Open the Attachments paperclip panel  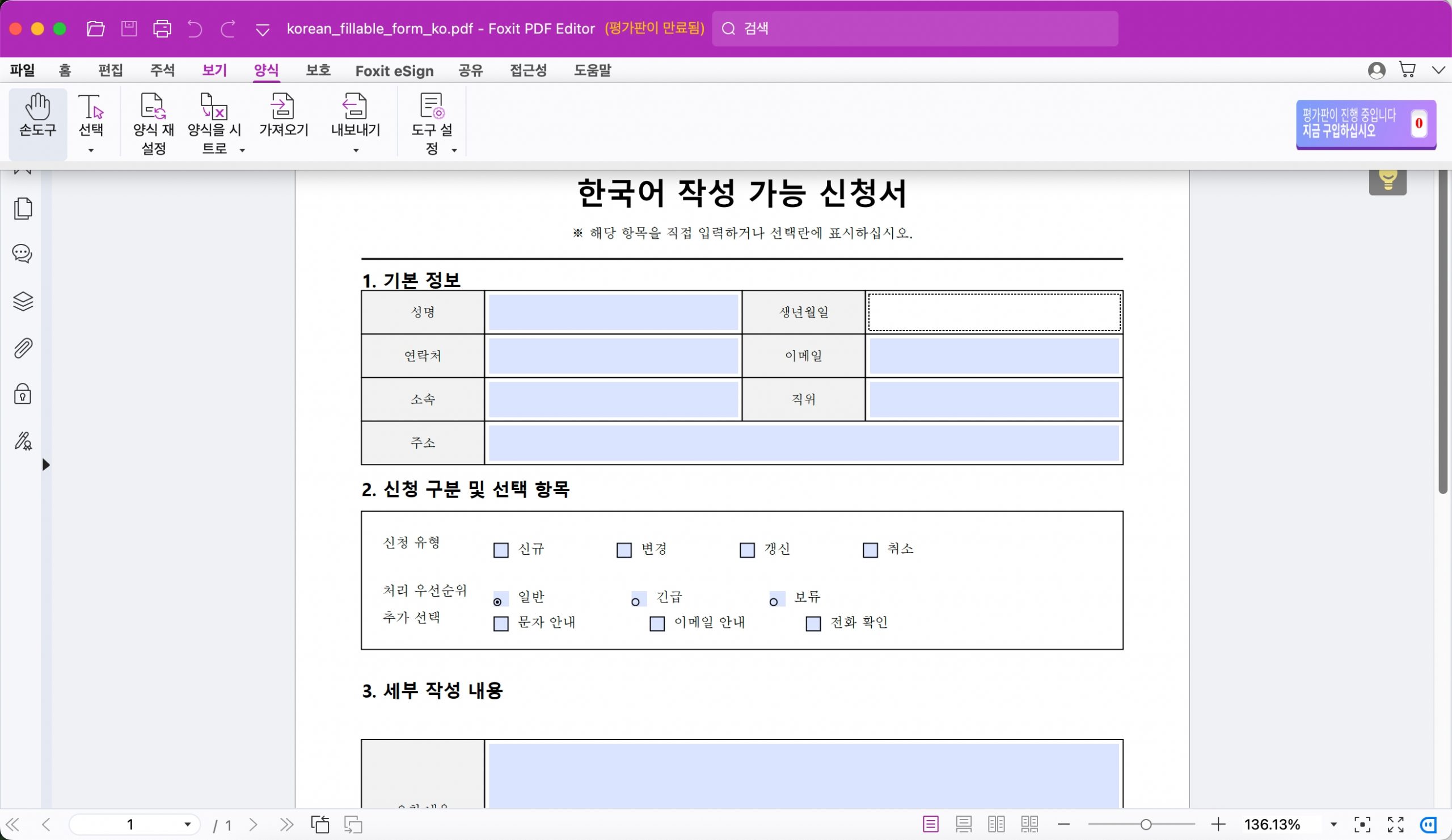click(23, 348)
